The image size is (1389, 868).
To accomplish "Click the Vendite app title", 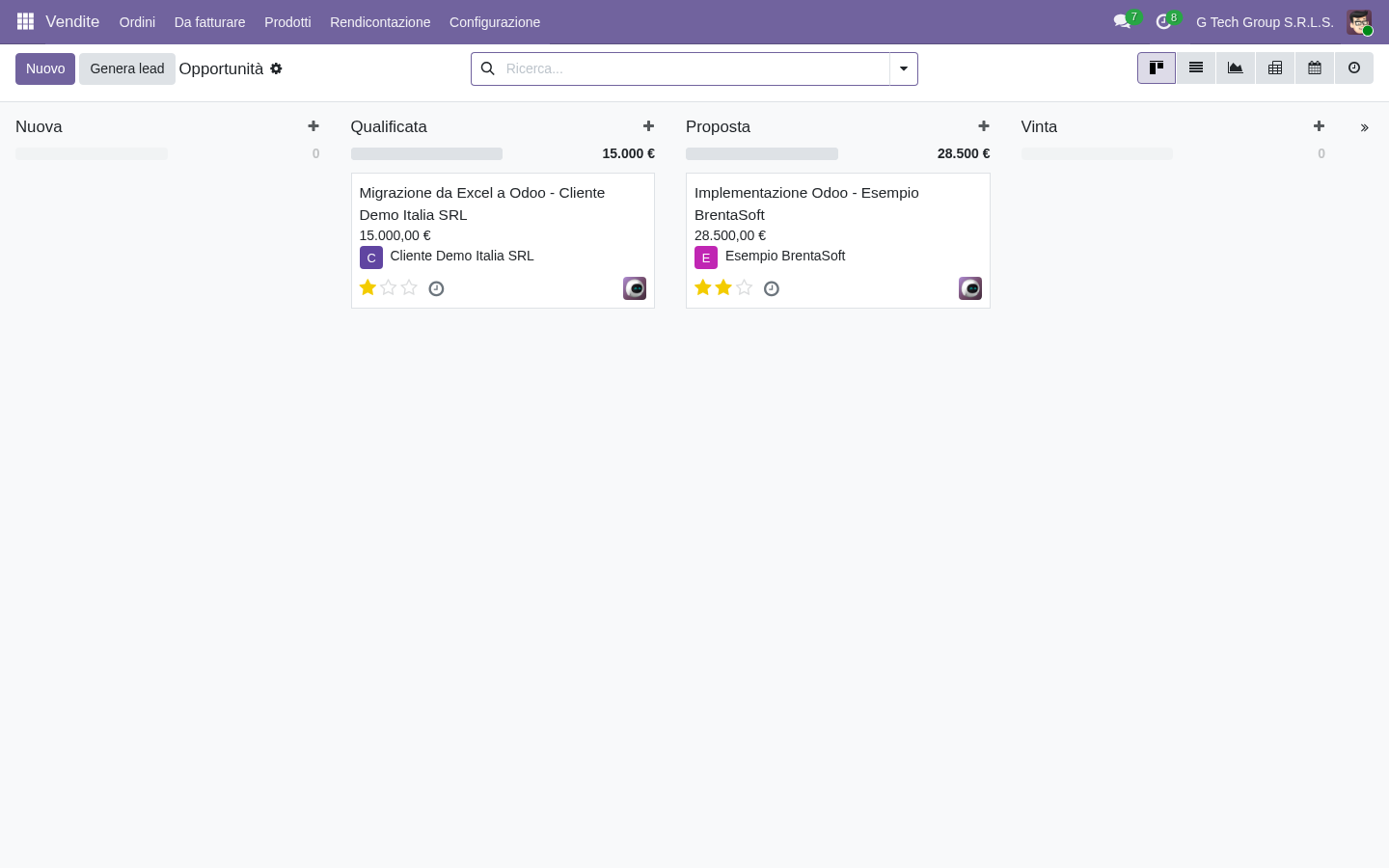I will point(72,21).
